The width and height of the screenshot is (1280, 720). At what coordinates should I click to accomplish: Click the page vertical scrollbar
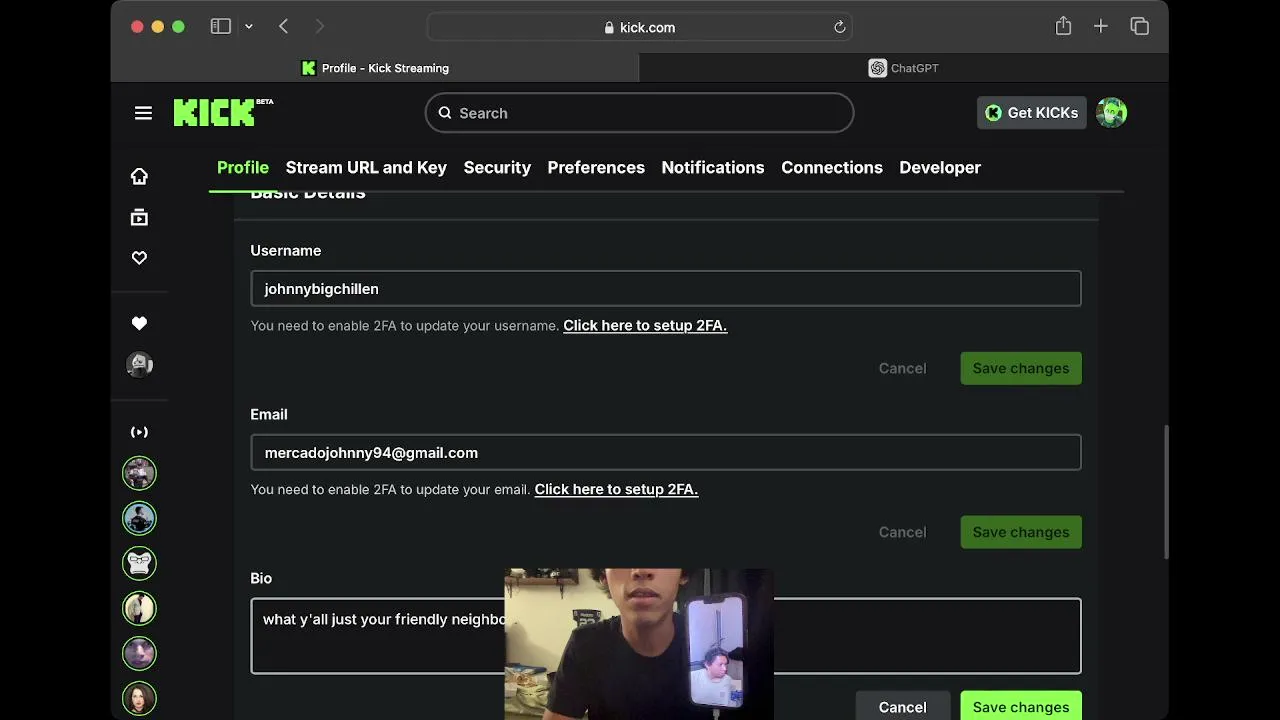1164,492
